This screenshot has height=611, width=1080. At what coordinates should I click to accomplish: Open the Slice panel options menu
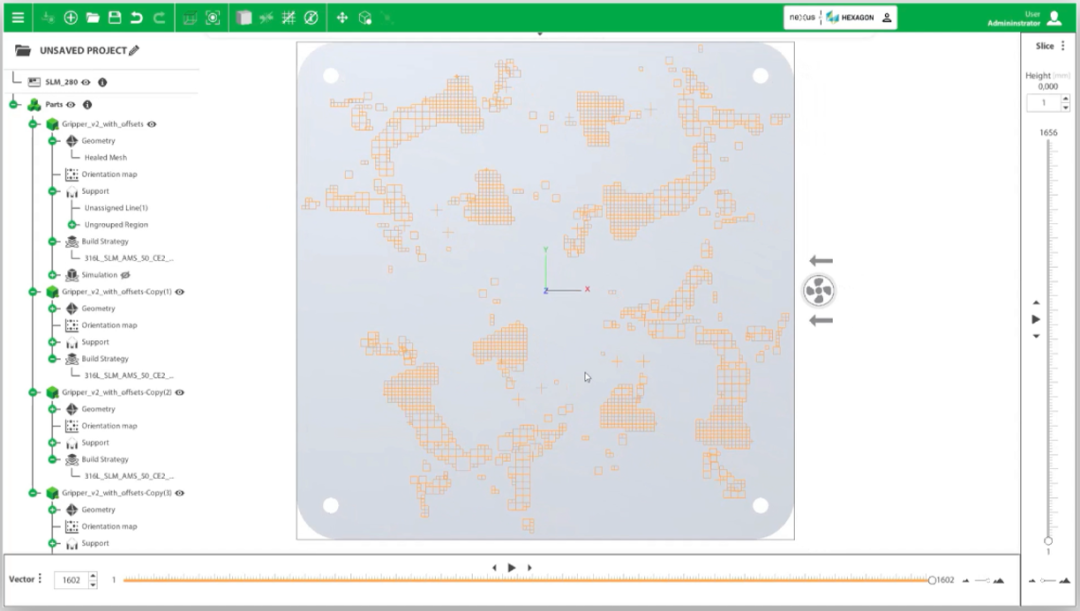click(1063, 45)
